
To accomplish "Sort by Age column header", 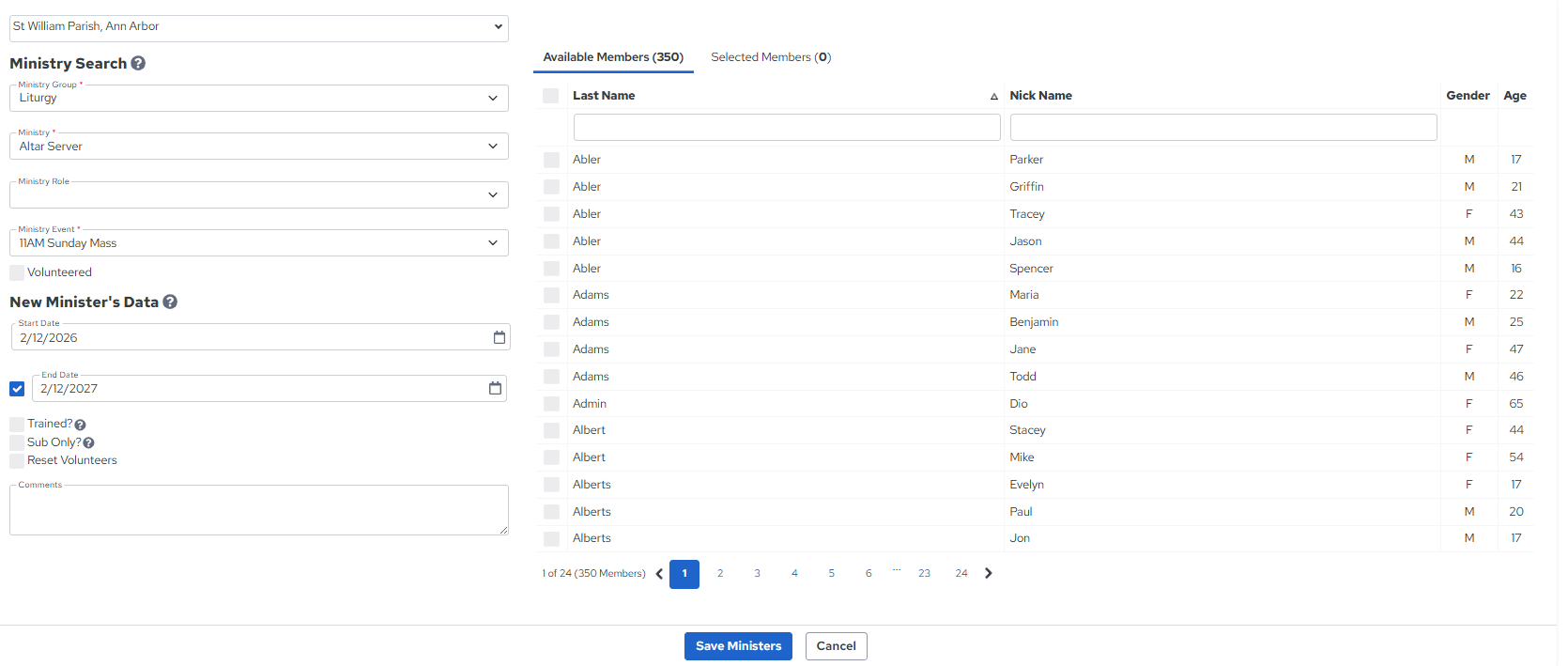I will coord(1514,96).
